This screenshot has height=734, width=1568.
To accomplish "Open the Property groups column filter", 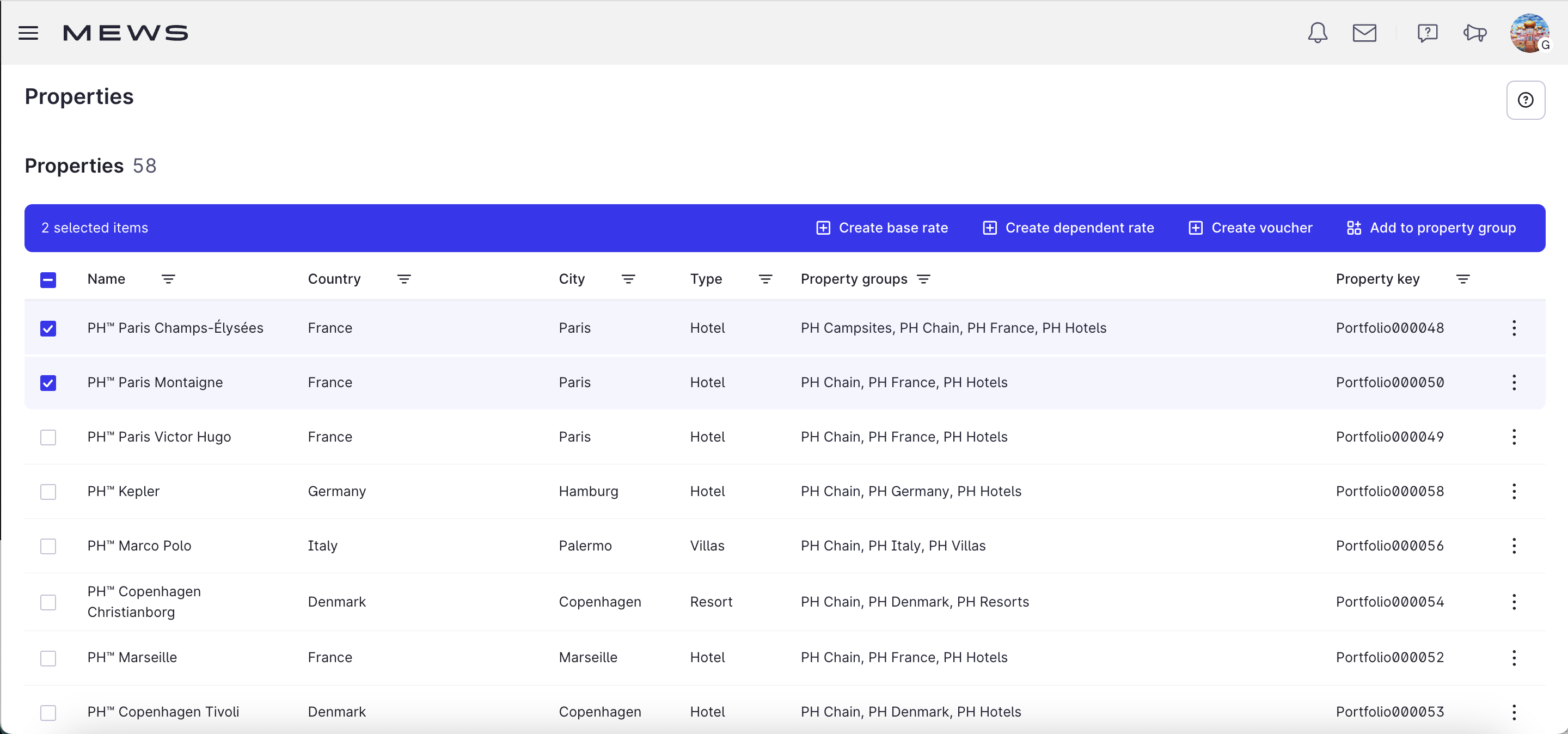I will pos(923,279).
